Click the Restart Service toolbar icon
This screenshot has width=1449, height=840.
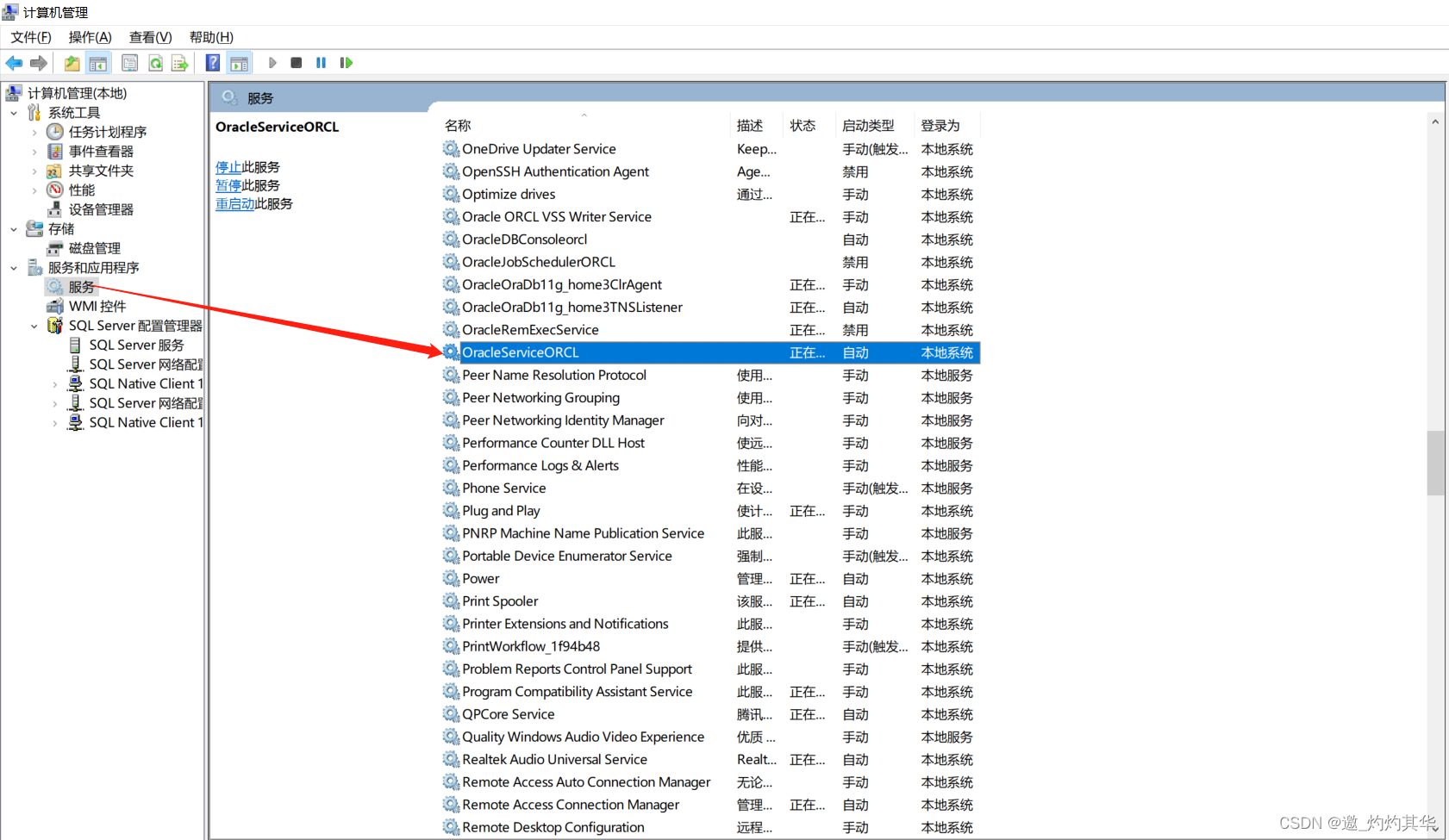point(347,63)
